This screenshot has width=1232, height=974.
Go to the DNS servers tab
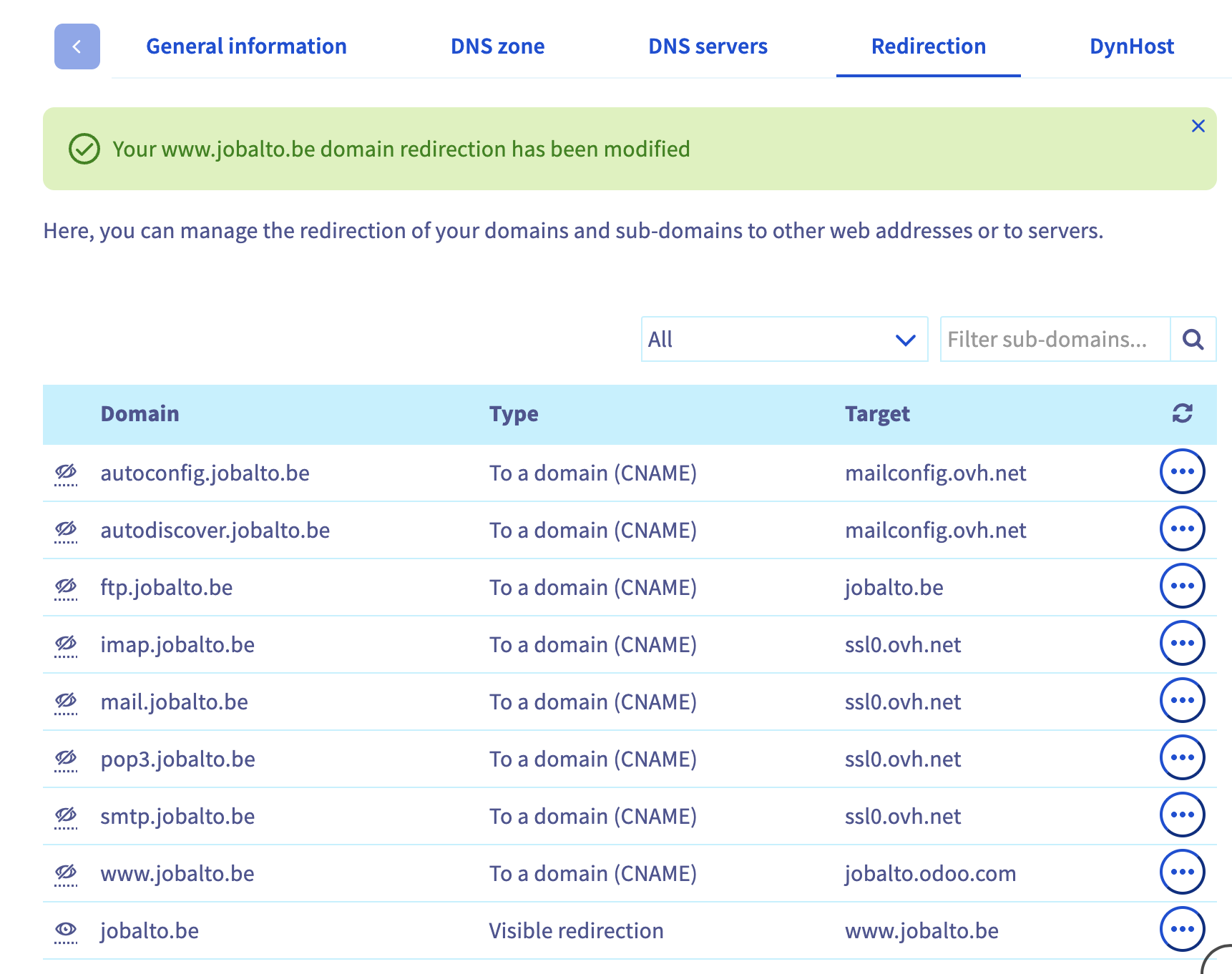tap(708, 46)
